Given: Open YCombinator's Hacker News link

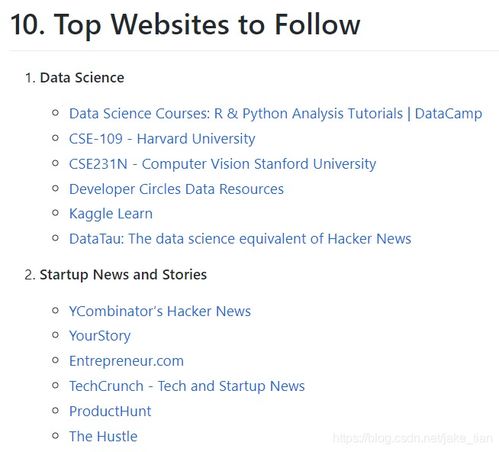Looking at the screenshot, I should click(x=160, y=311).
